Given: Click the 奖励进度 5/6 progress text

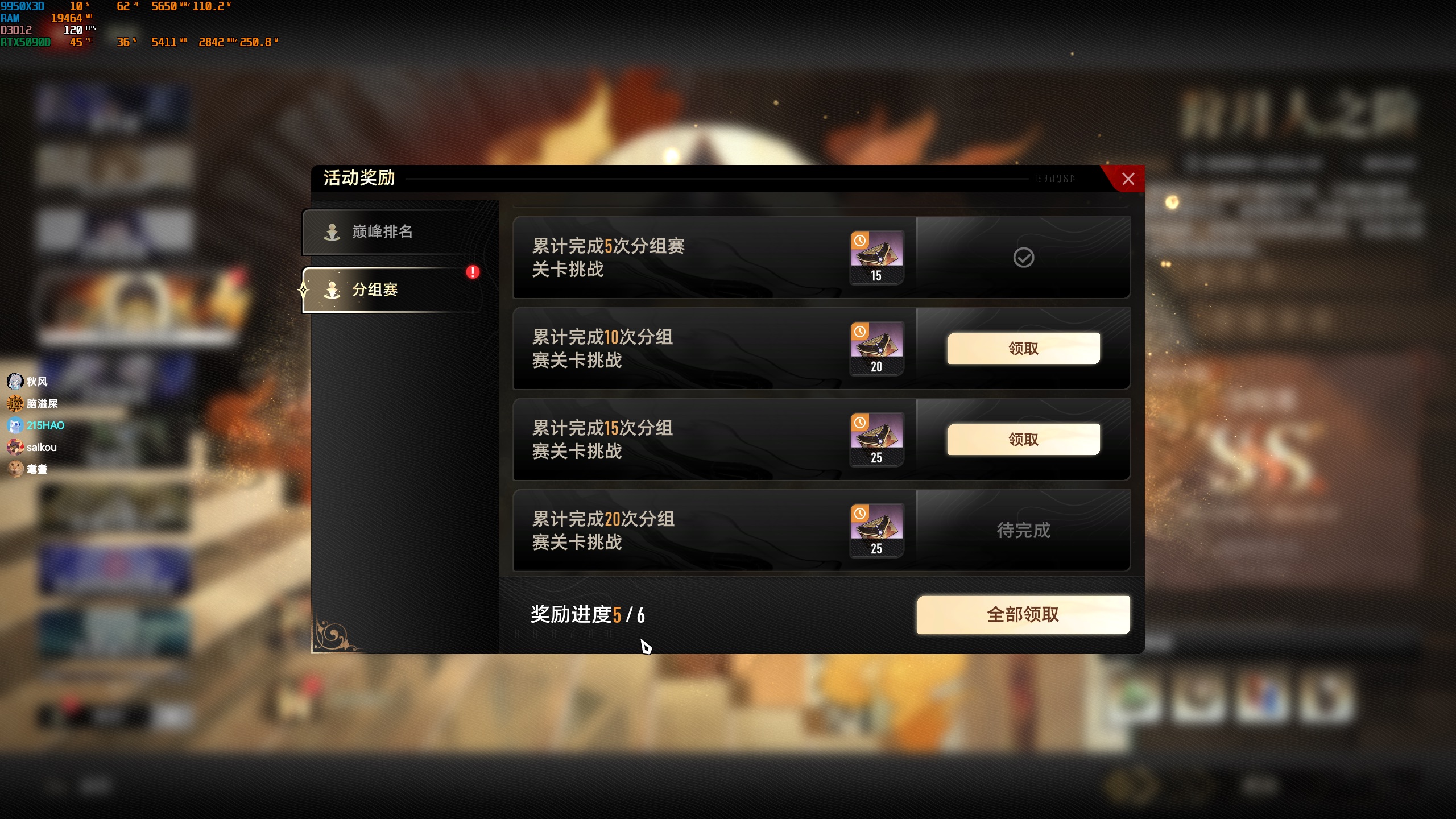Looking at the screenshot, I should click(588, 614).
